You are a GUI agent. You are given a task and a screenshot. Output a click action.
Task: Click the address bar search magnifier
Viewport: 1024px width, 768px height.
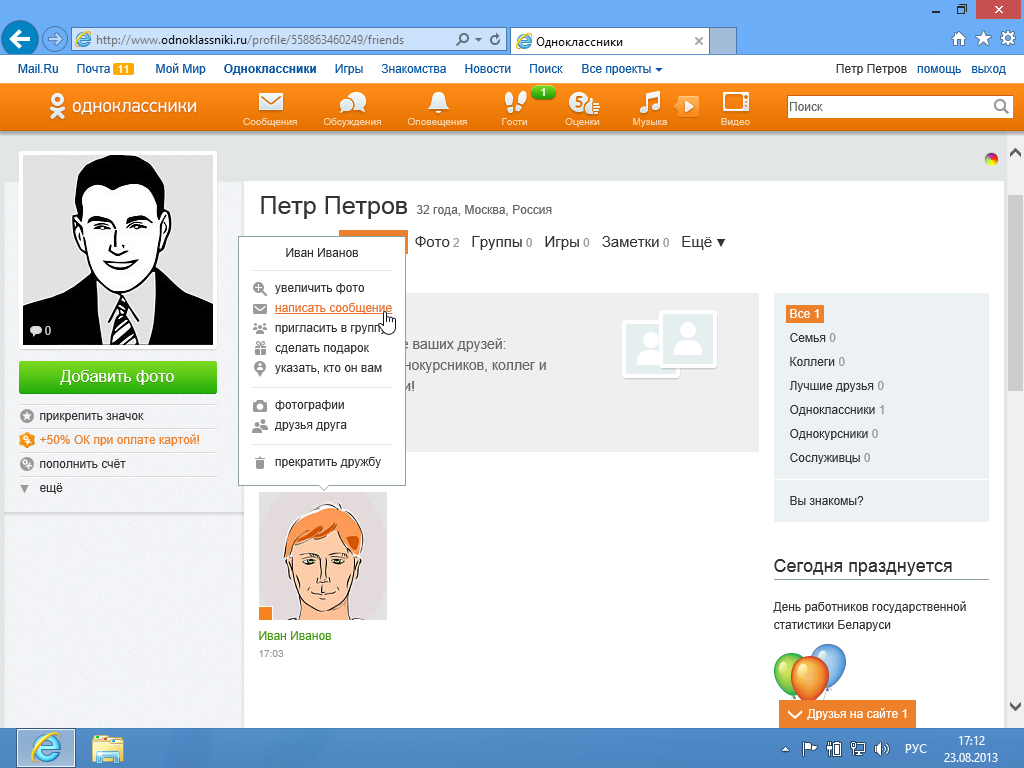point(462,39)
